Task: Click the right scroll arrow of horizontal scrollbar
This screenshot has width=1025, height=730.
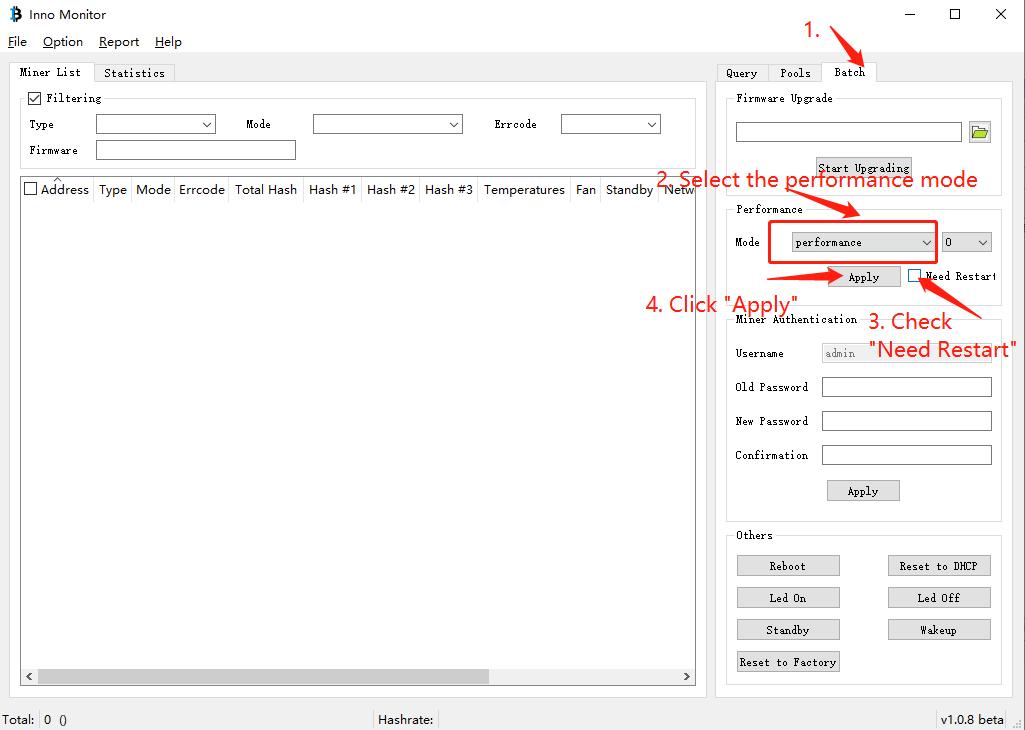Action: (x=687, y=676)
